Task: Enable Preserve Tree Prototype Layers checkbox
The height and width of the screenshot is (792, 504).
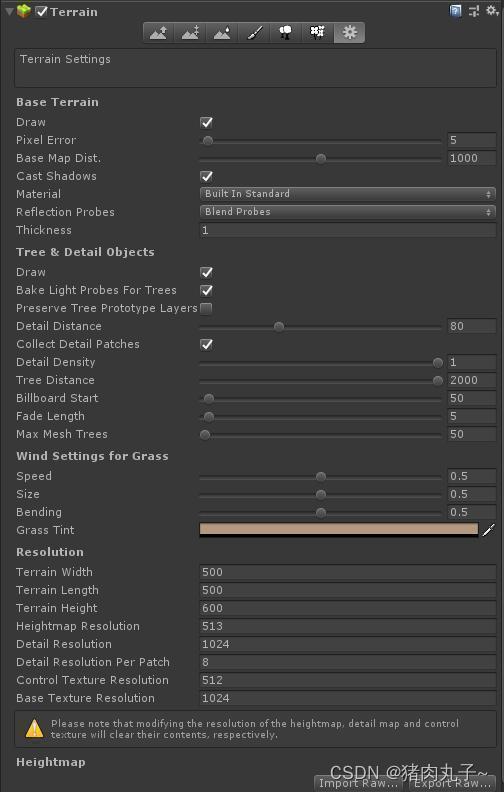Action: coord(206,308)
